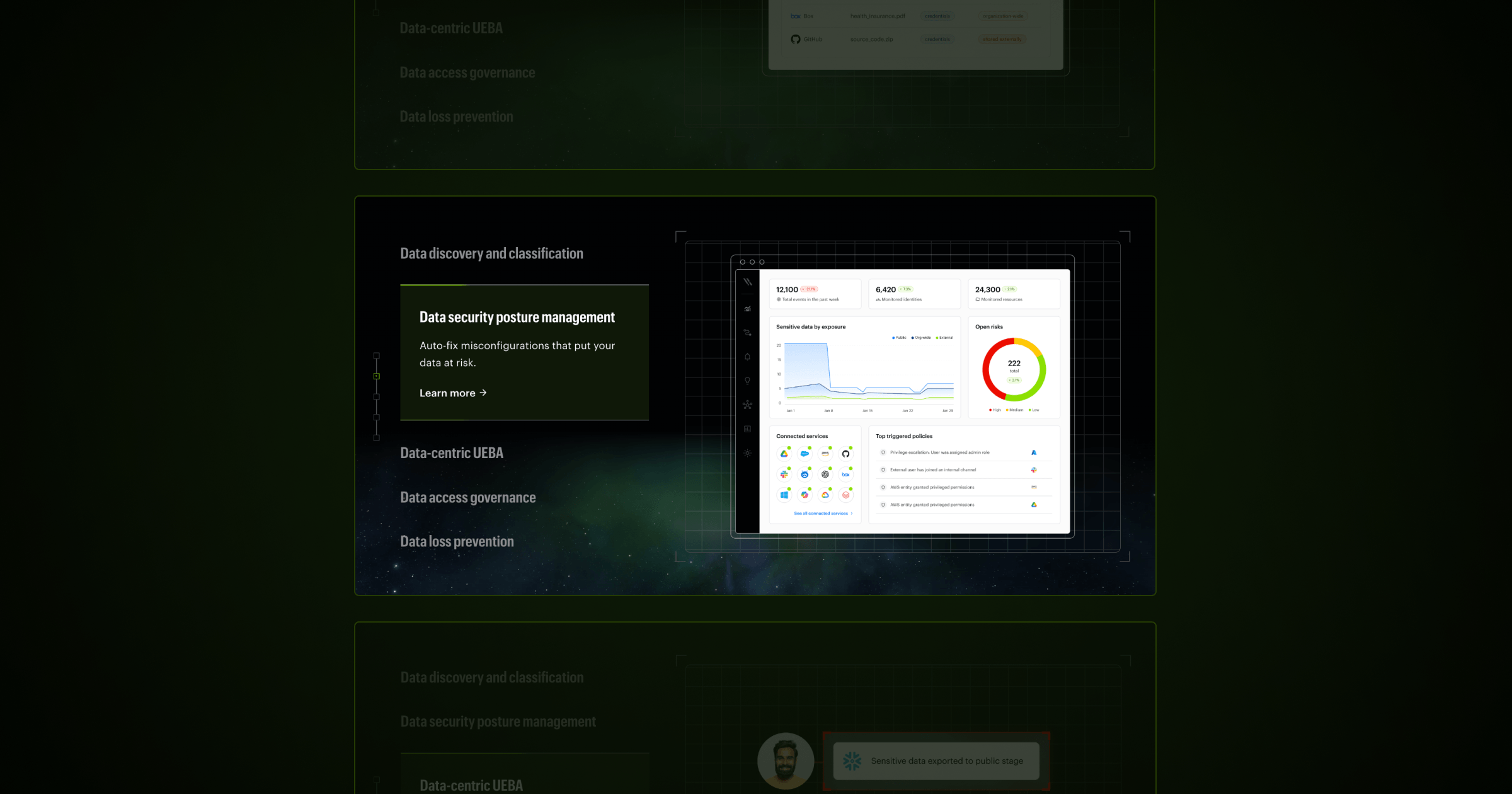
Task: Click External user joined internal channel policy
Action: (x=933, y=470)
